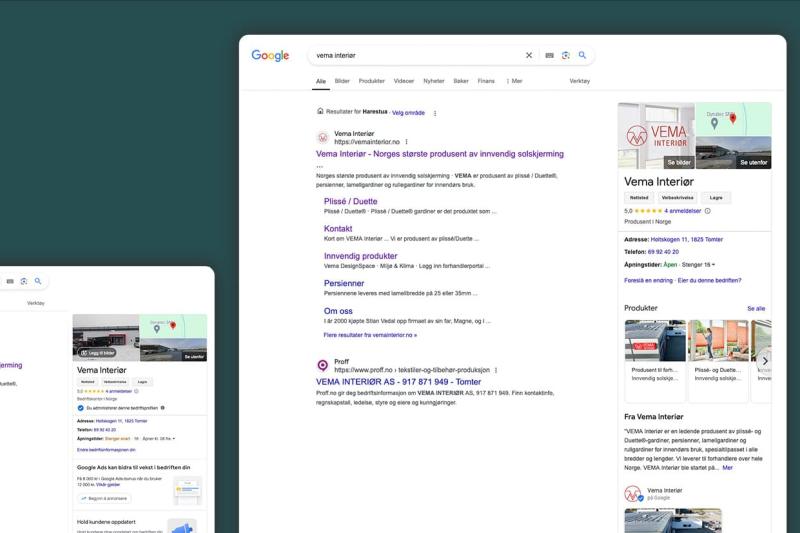800x533 pixels.
Task: Open the Kontakt sitelink
Action: click(x=338, y=229)
